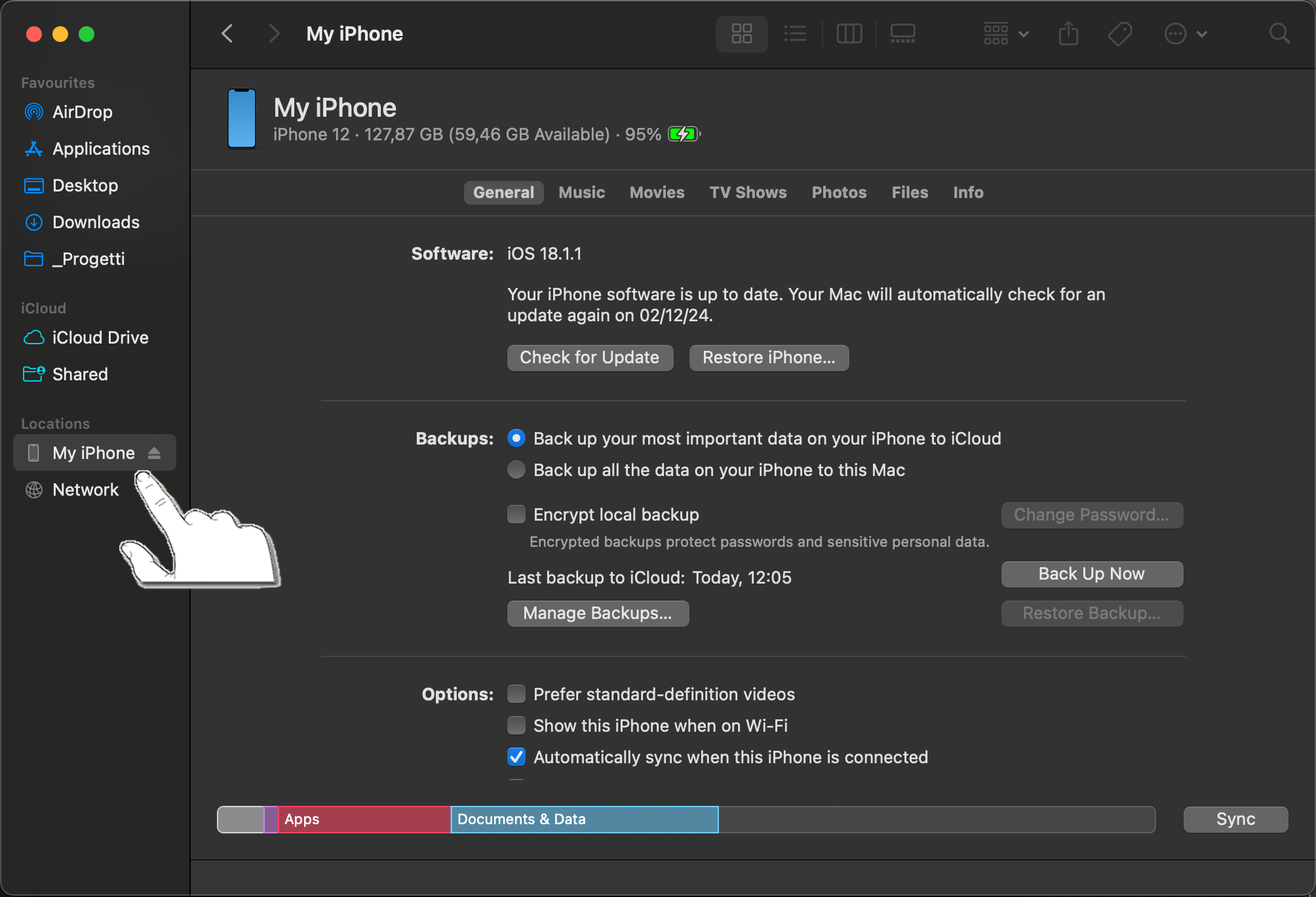Open the _Progetti folder in sidebar
Viewport: 1316px width, 897px height.
tap(88, 259)
